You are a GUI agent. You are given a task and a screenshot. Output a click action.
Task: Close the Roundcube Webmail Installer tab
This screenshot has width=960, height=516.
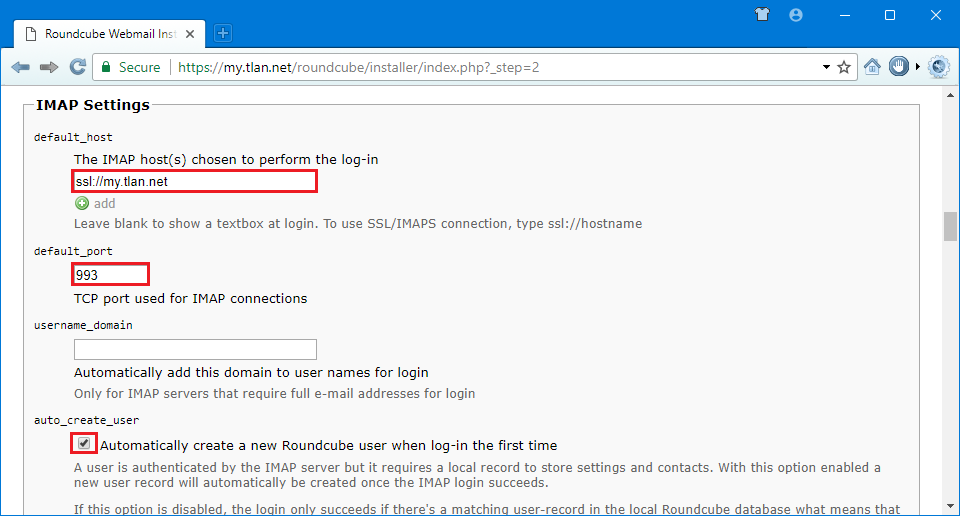(190, 34)
